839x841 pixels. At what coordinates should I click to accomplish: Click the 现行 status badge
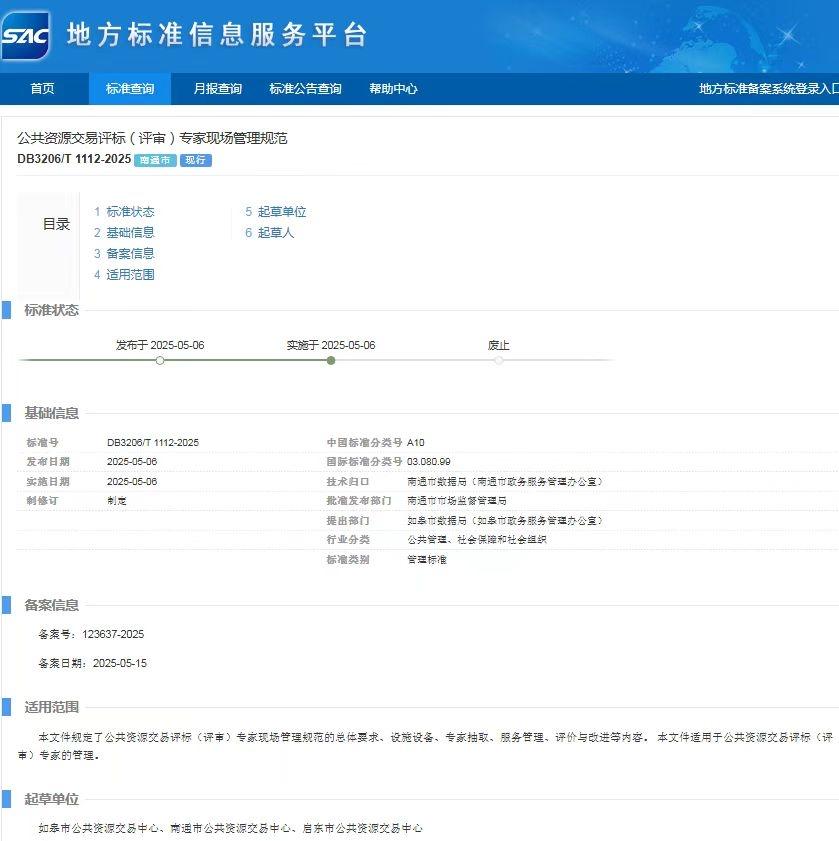[x=196, y=160]
